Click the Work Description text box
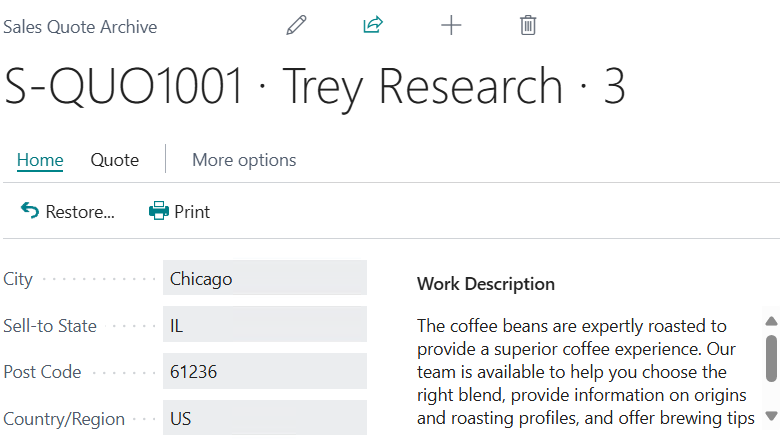The image size is (780, 440). 585,372
